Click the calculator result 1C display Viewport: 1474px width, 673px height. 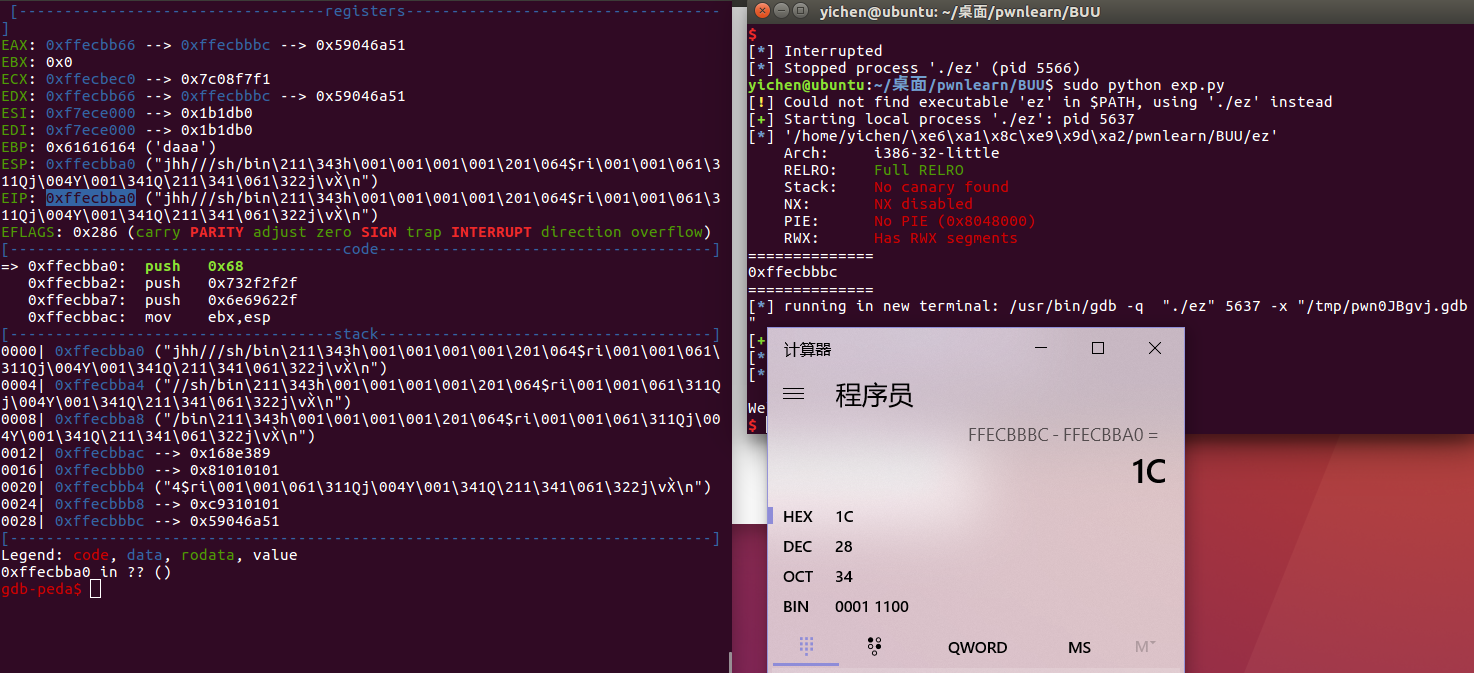click(1149, 471)
